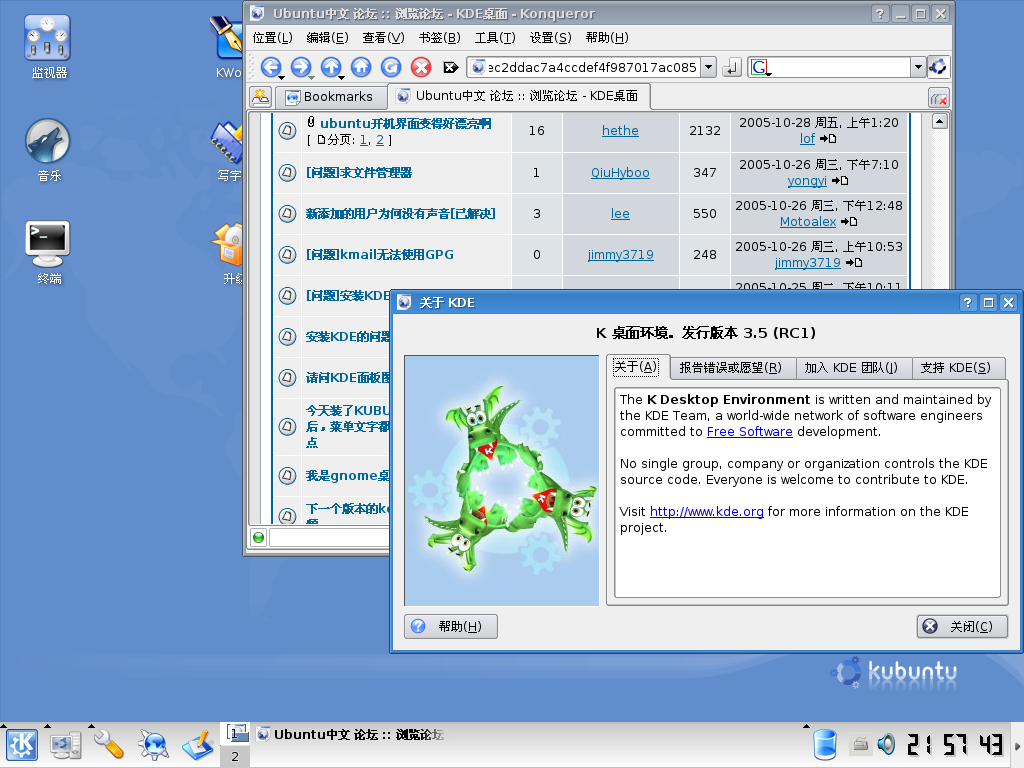Clear the location bar with the eraser icon

(451, 67)
